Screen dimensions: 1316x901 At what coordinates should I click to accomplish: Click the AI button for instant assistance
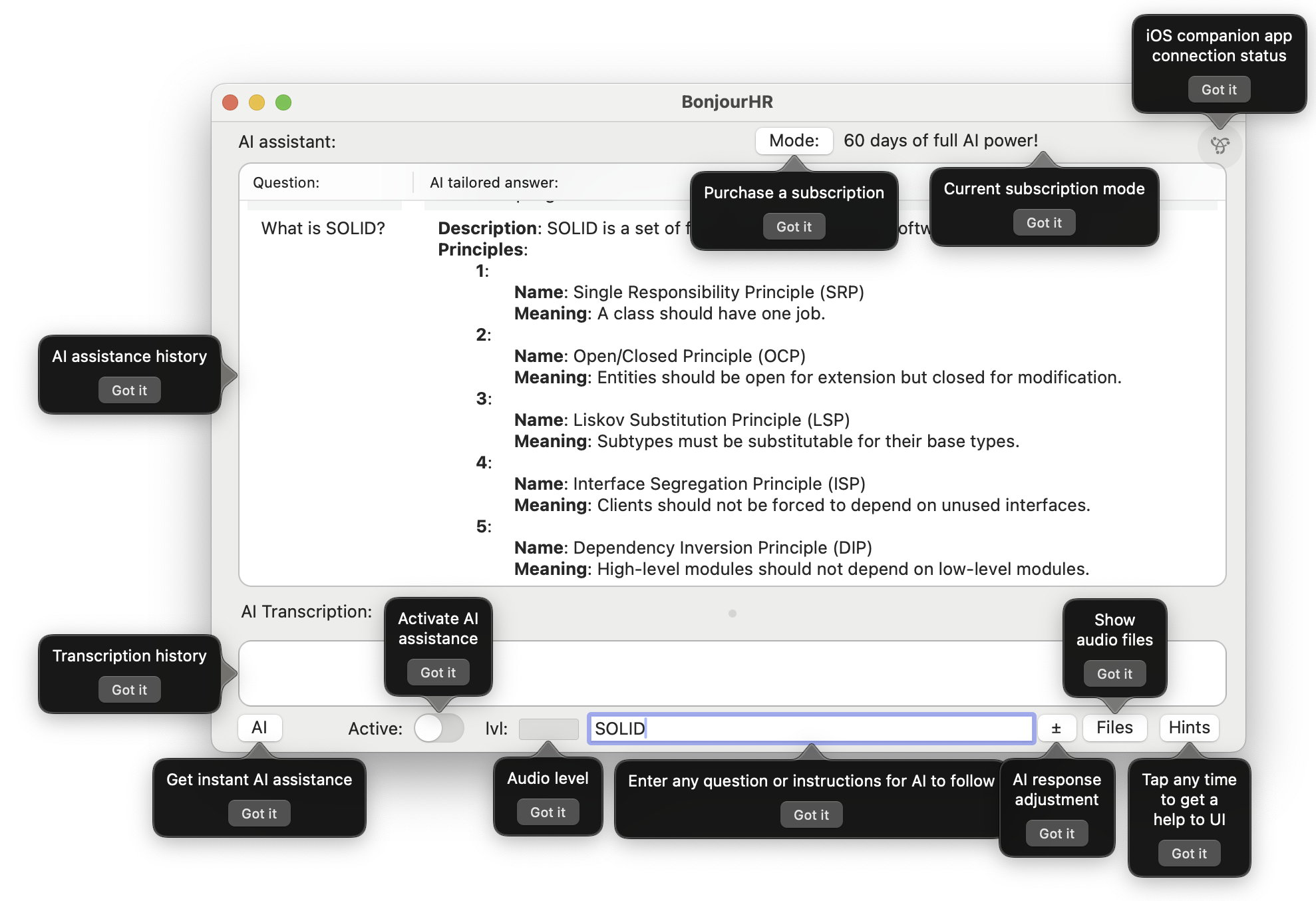(x=259, y=727)
